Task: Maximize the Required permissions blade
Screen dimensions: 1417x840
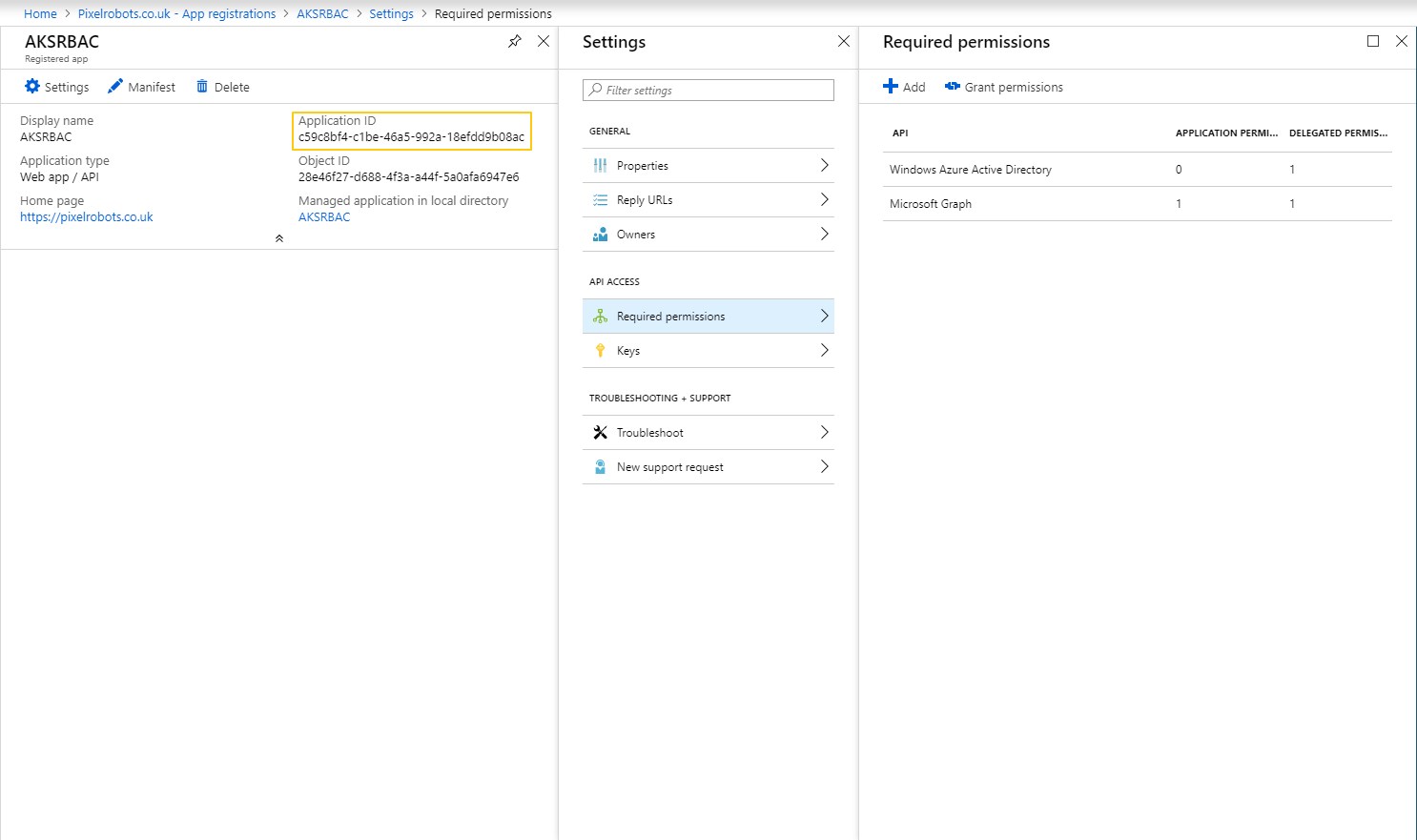Action: tap(1373, 41)
